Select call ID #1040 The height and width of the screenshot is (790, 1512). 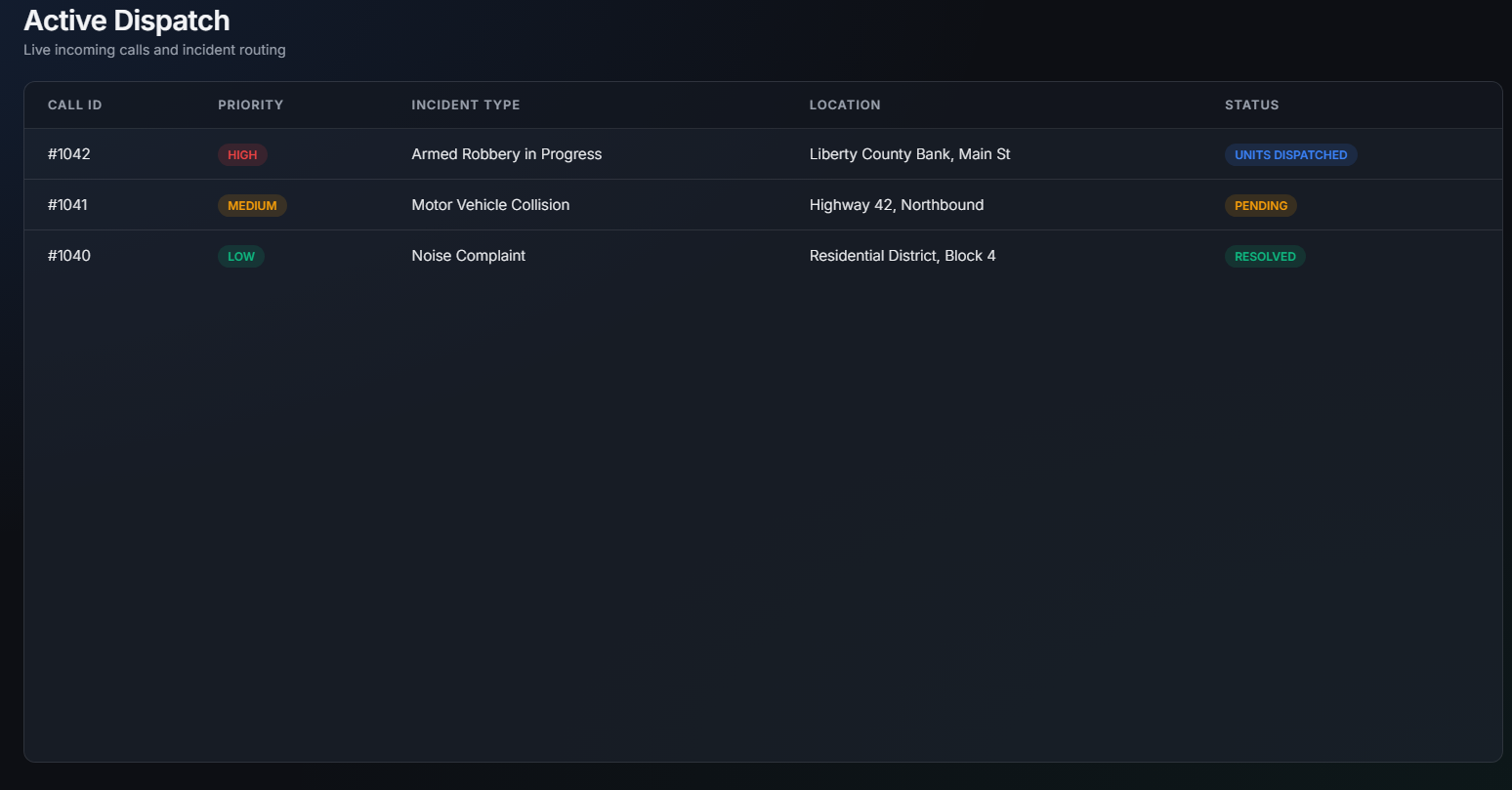(69, 256)
